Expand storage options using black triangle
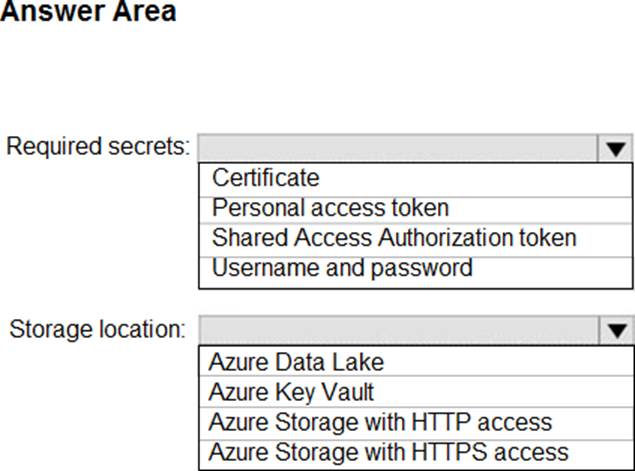Viewport: 635px width, 471px height. (x=615, y=330)
